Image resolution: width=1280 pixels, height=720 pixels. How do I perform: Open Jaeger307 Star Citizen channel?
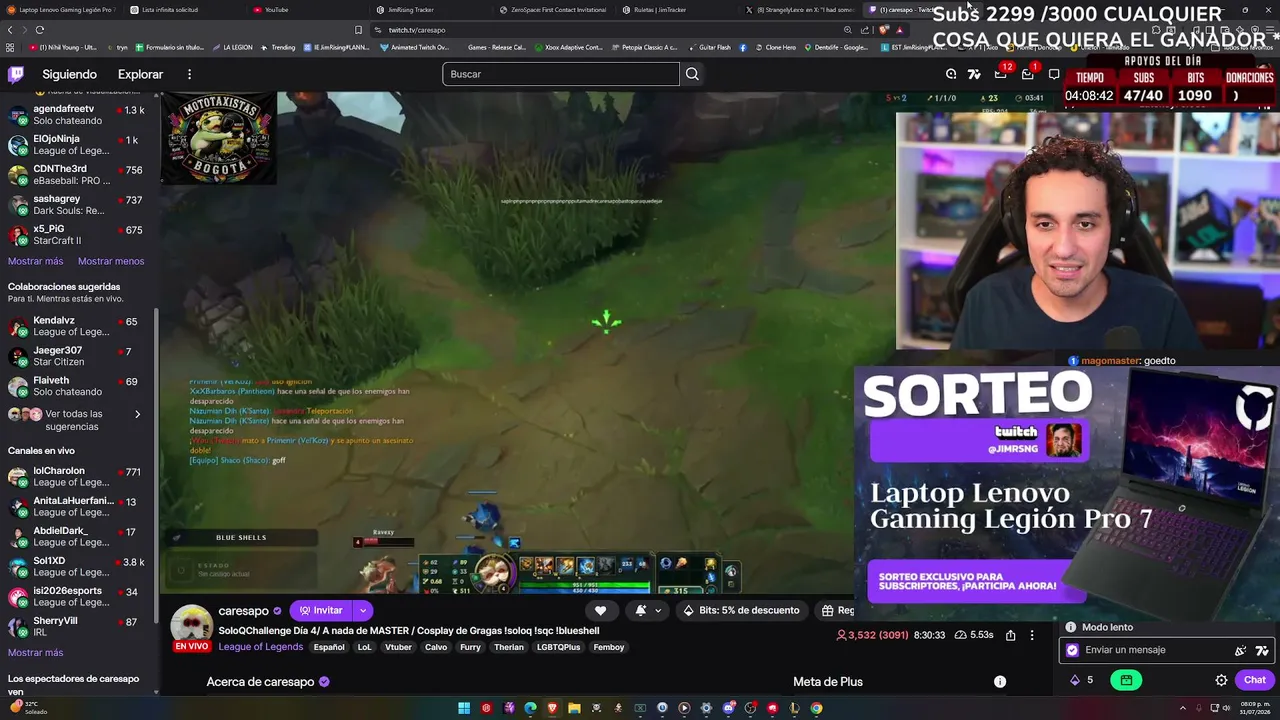coord(78,356)
